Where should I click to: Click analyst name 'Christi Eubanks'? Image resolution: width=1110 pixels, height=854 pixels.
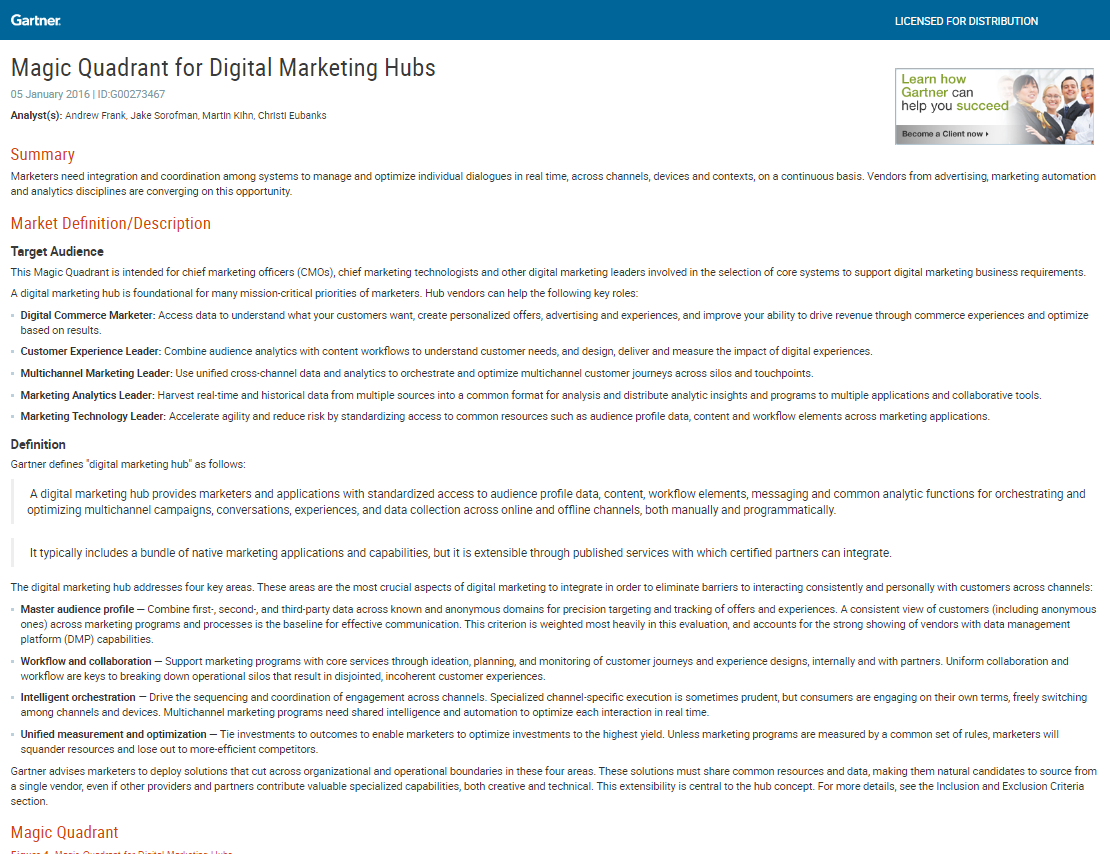click(x=292, y=115)
